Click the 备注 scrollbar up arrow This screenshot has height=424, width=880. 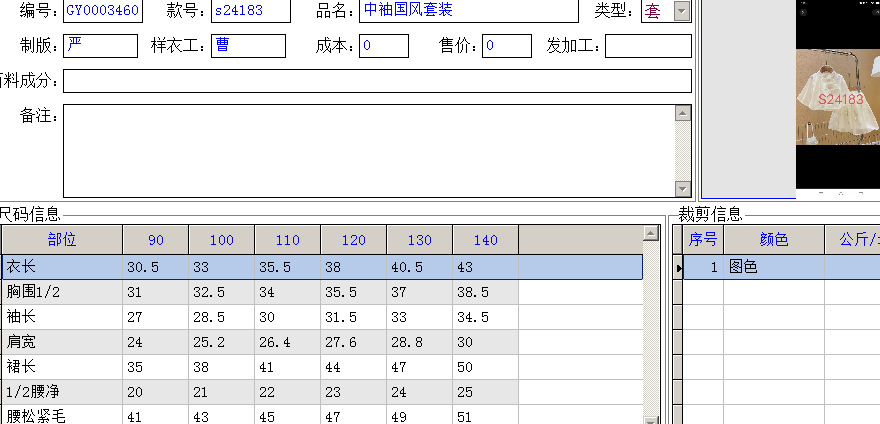pos(683,113)
